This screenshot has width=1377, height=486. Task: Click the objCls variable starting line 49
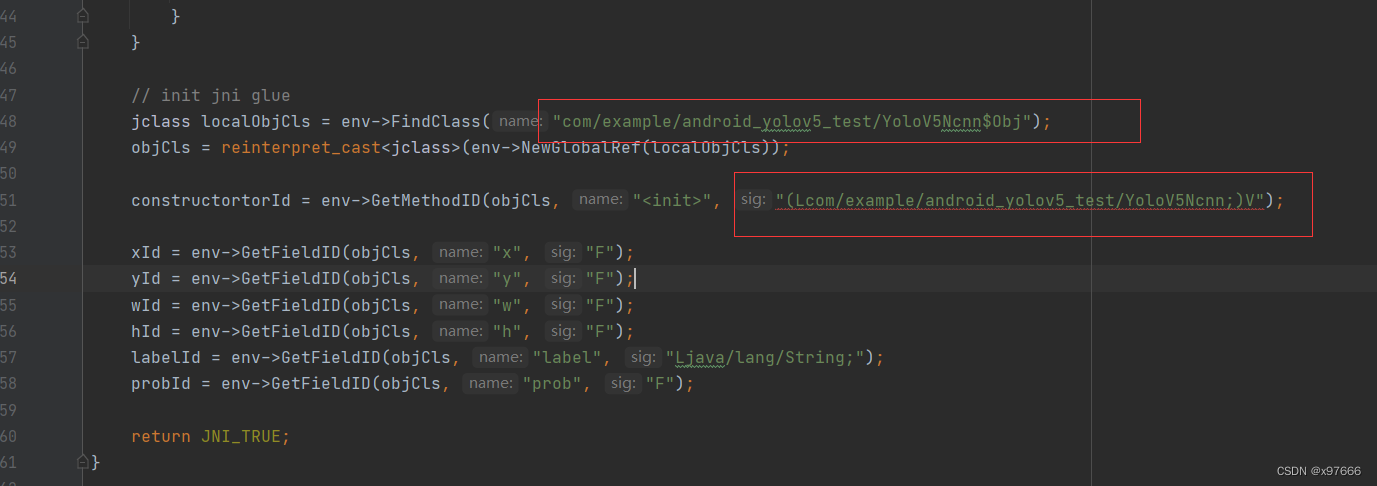pyautogui.click(x=161, y=148)
